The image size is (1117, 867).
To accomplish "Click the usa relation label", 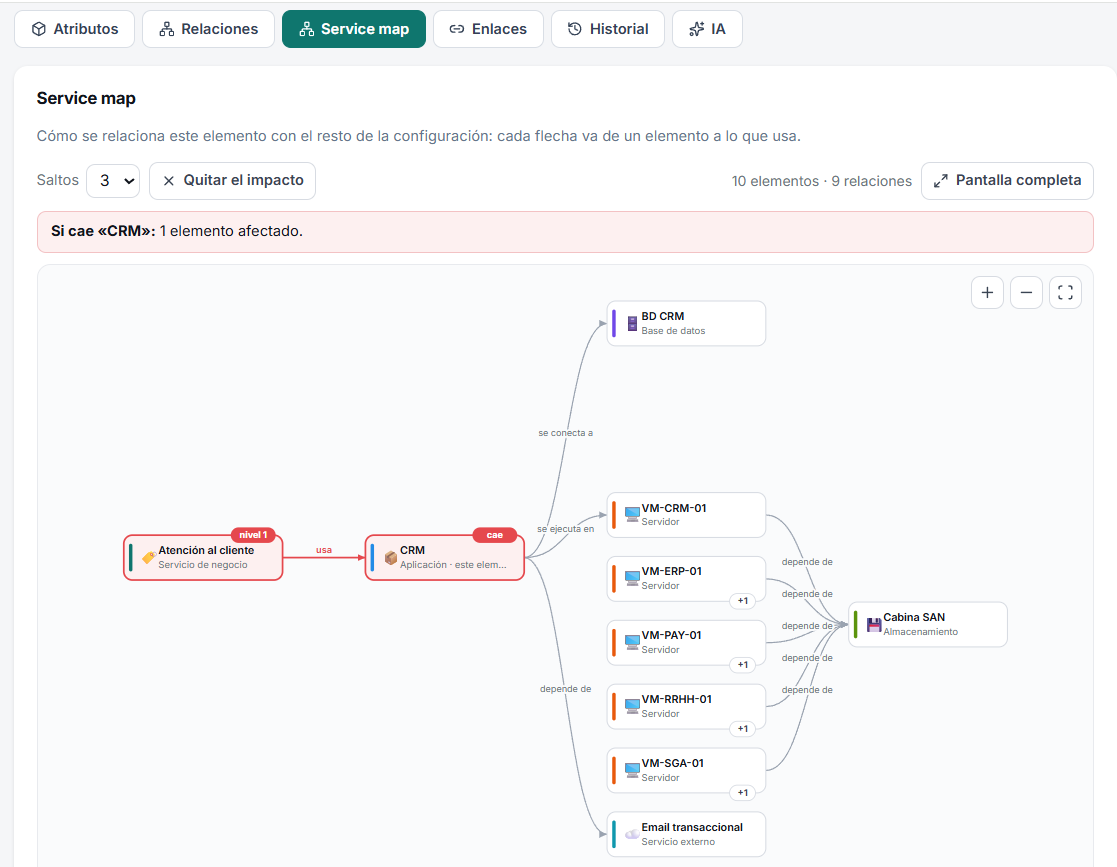I will (x=324, y=550).
